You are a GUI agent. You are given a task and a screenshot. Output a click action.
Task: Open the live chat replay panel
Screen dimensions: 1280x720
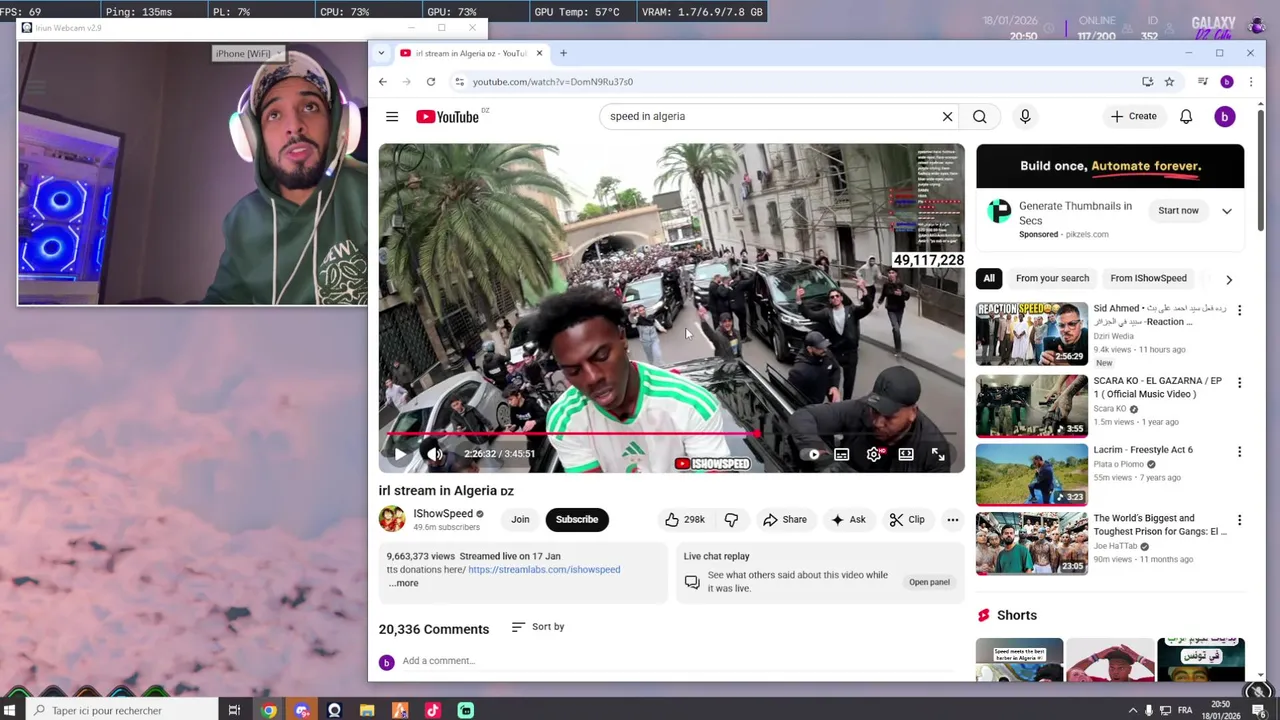pos(929,582)
